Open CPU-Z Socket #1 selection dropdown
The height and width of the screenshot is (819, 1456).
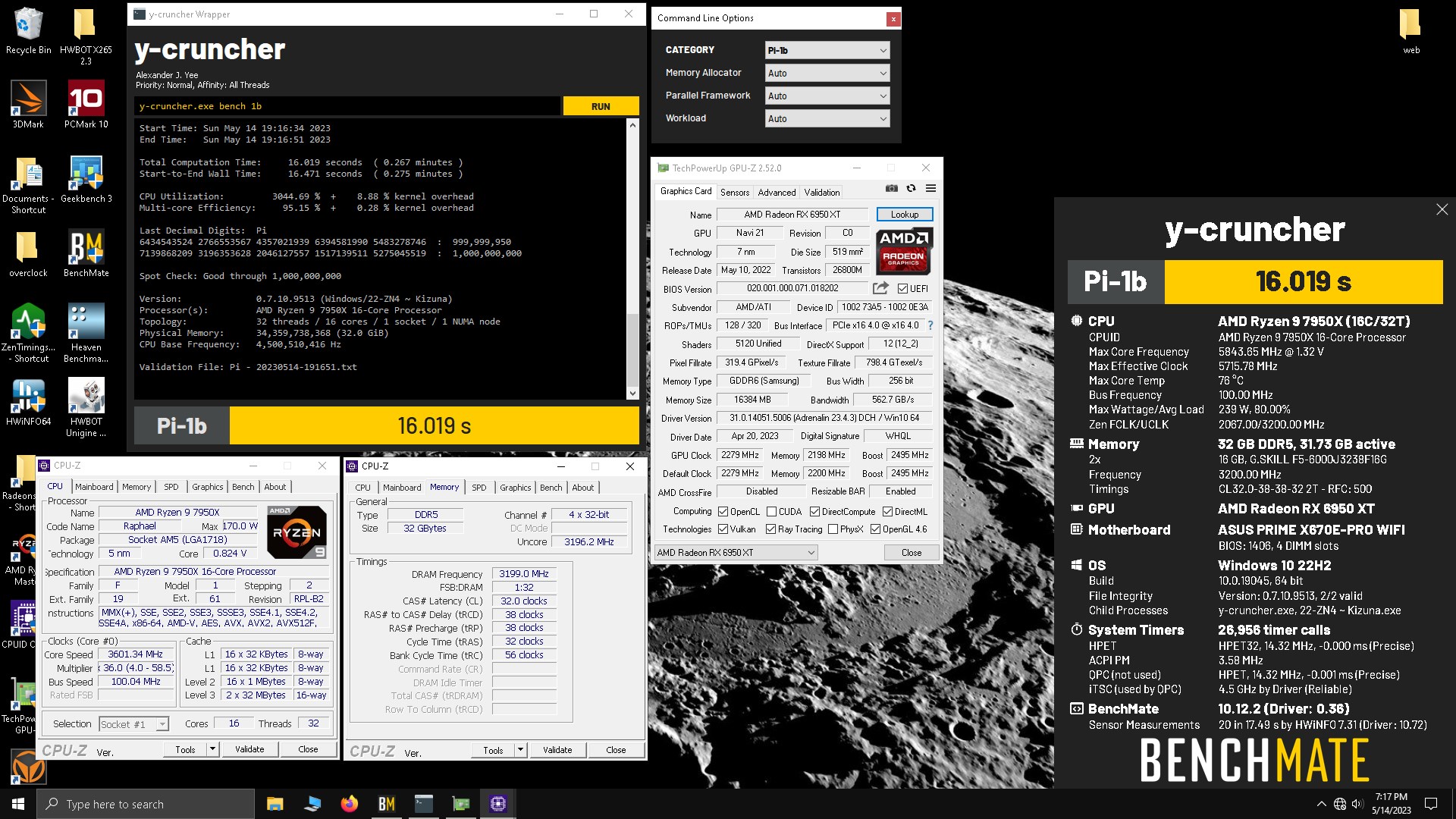coord(133,724)
